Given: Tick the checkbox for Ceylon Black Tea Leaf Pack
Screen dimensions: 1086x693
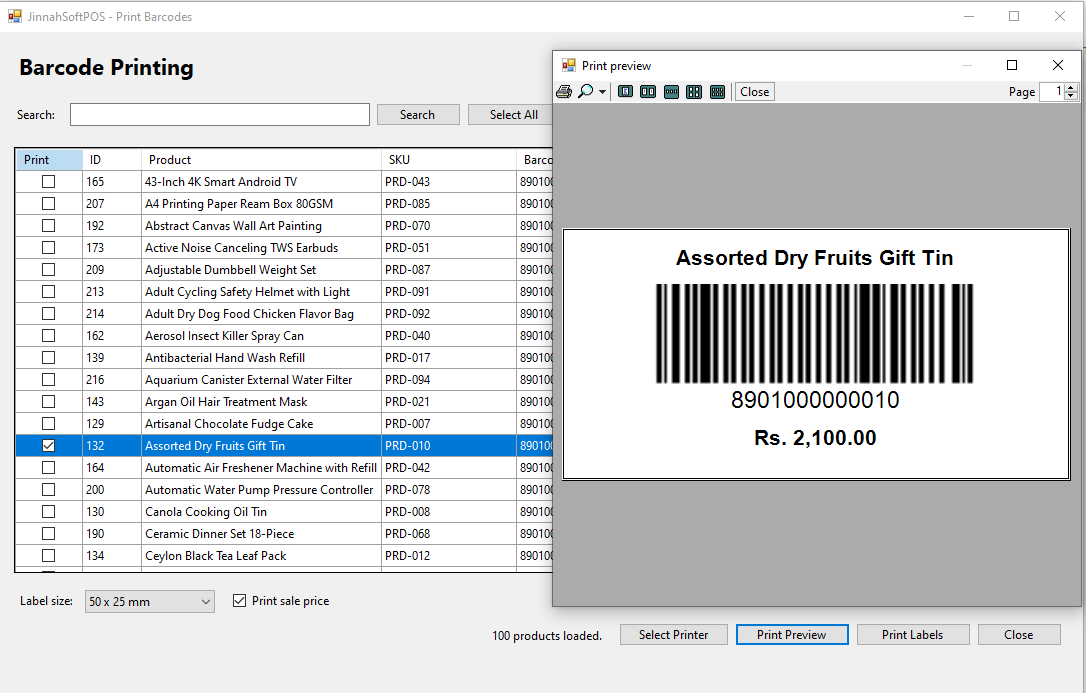Looking at the screenshot, I should [48, 555].
